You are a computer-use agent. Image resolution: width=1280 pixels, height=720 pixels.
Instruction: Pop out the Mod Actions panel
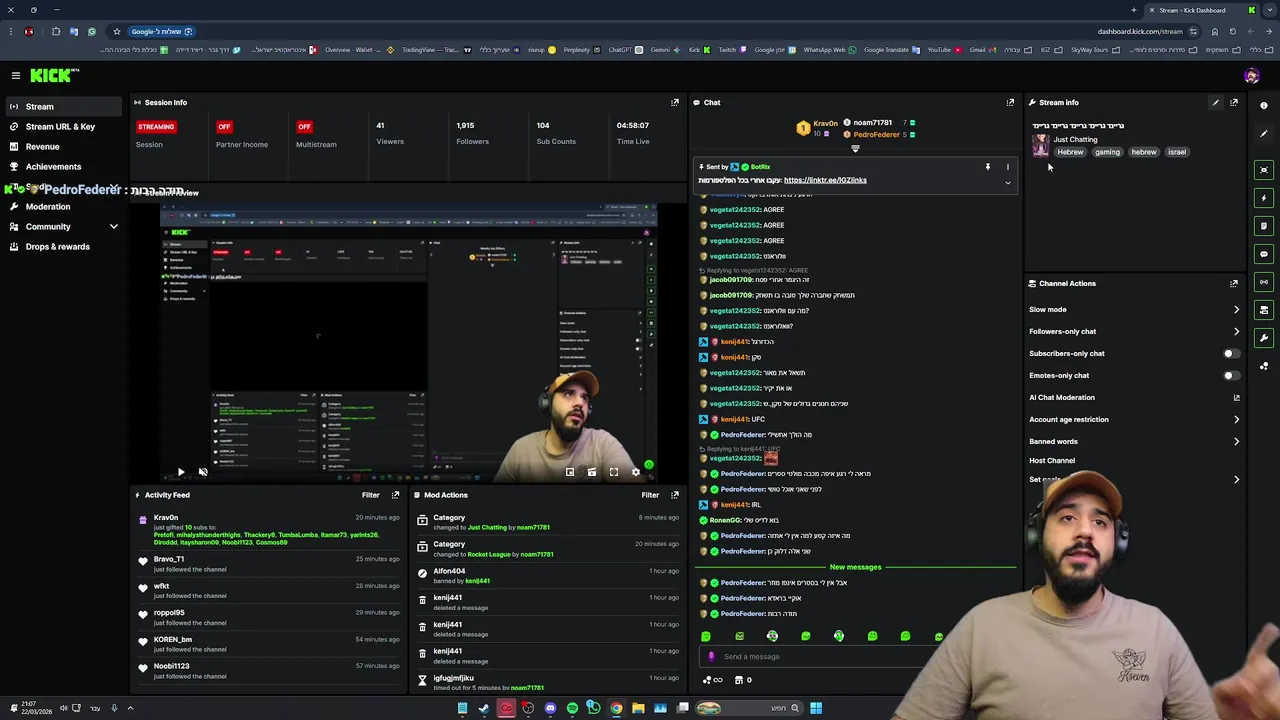coord(675,495)
